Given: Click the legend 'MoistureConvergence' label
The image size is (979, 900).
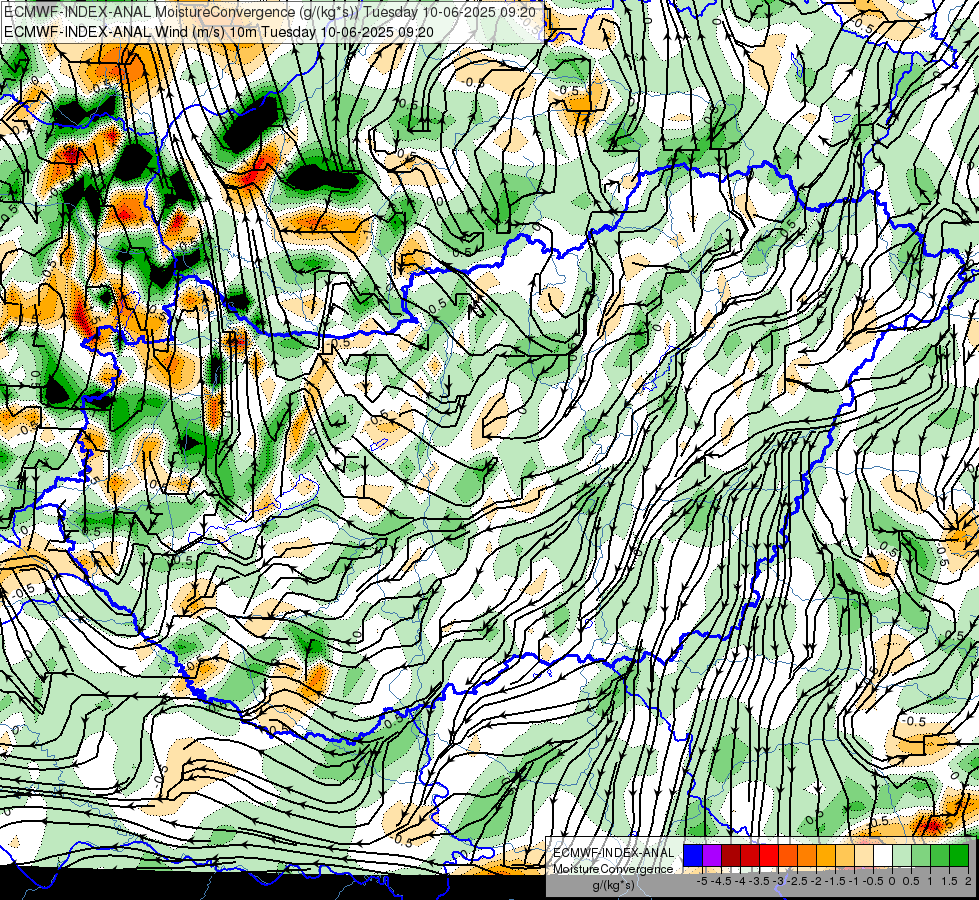Looking at the screenshot, I should [613, 869].
